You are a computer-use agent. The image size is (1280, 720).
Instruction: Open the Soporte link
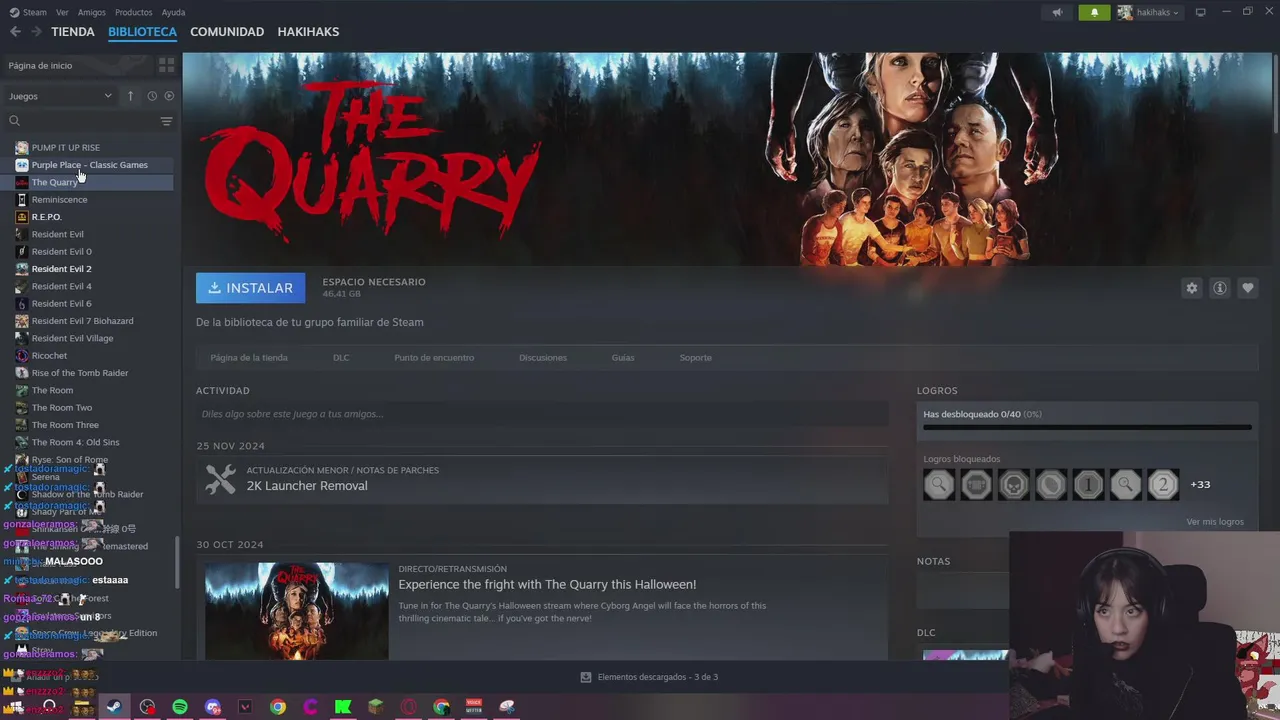pyautogui.click(x=696, y=357)
